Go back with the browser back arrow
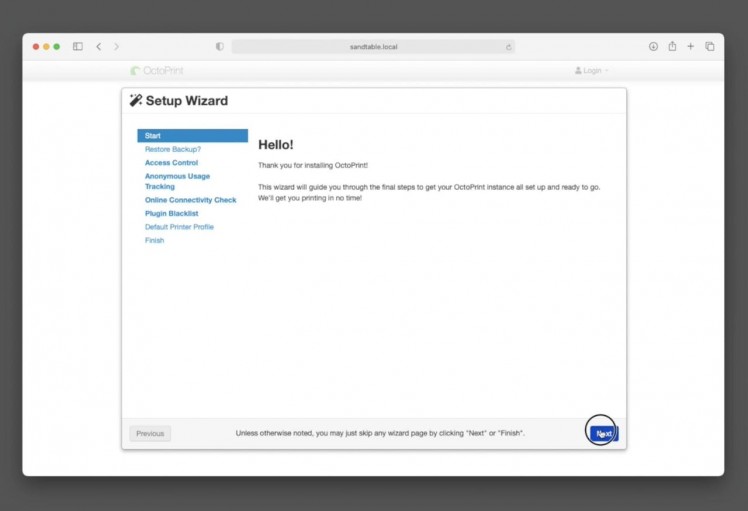 (99, 46)
